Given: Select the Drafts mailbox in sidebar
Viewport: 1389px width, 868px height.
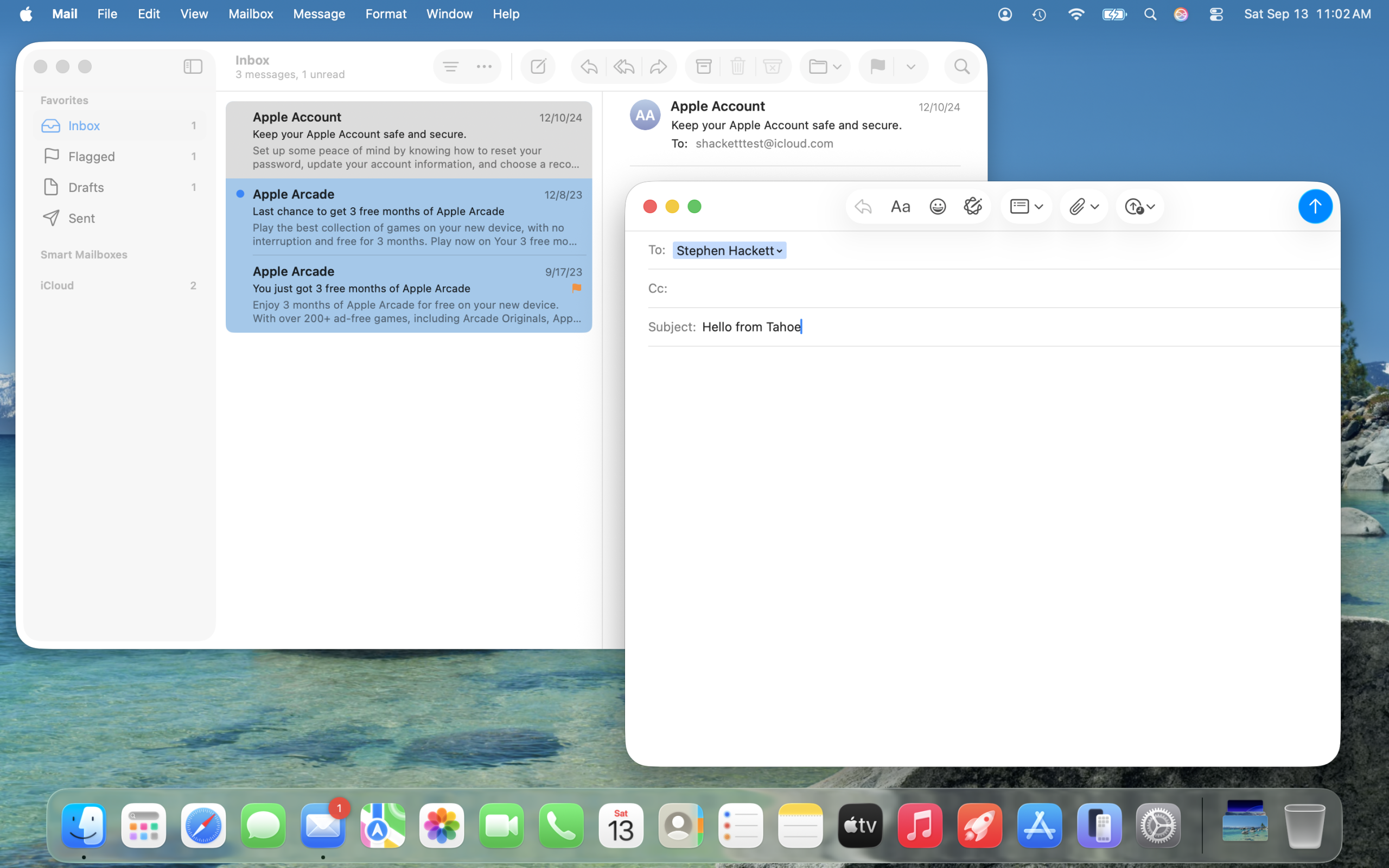Looking at the screenshot, I should [86, 187].
